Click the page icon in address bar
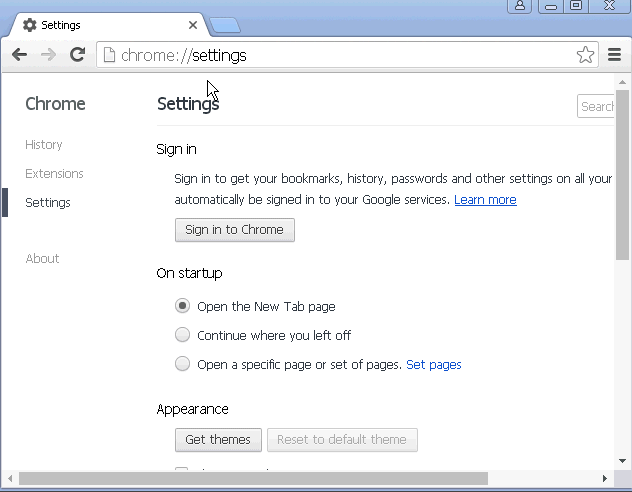Image resolution: width=632 pixels, height=492 pixels. 109,55
